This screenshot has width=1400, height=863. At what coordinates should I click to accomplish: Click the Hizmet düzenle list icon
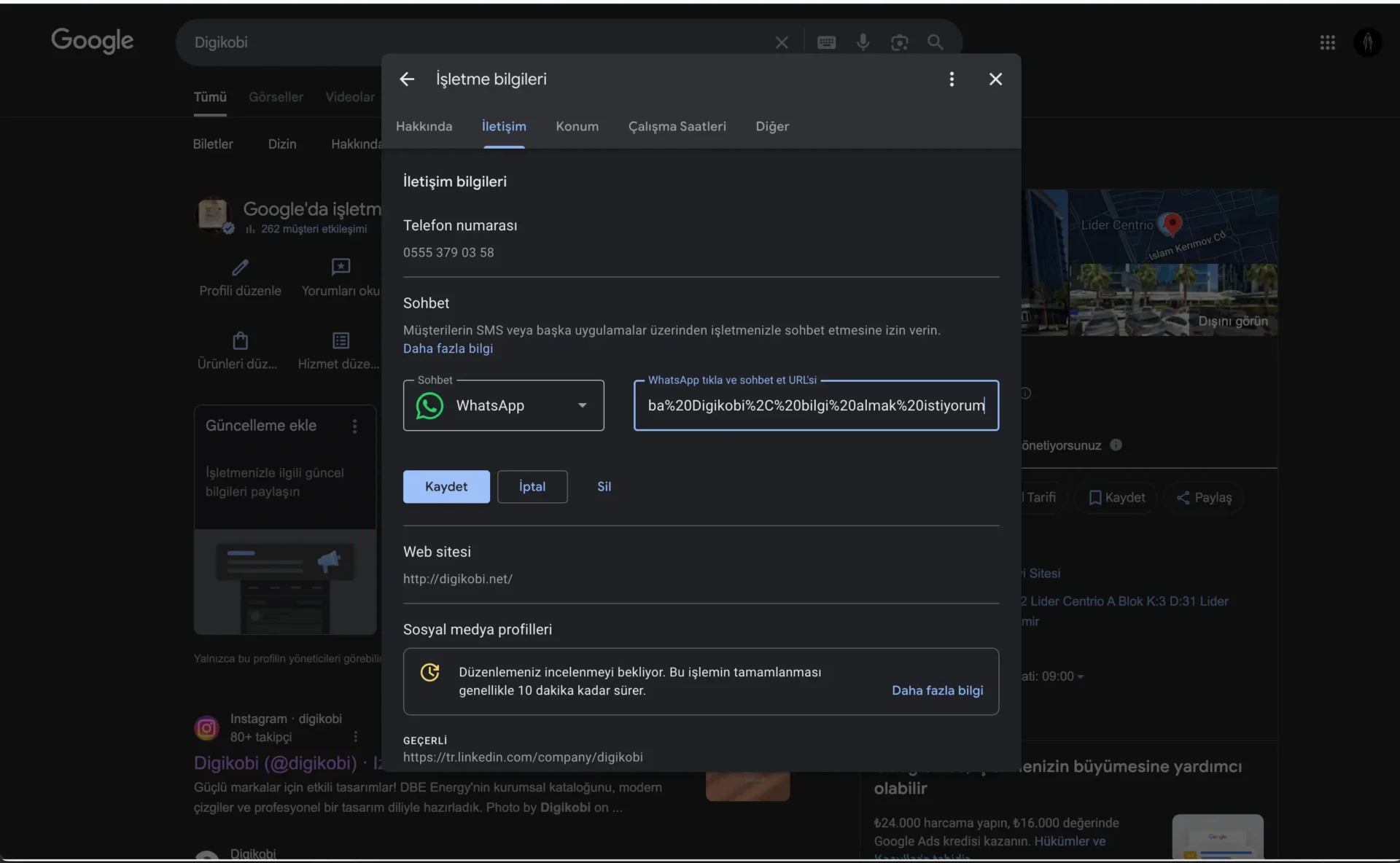pyautogui.click(x=341, y=340)
